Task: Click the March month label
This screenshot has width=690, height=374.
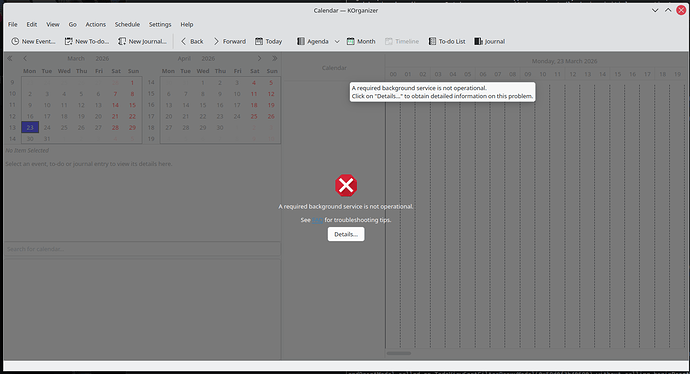Action: pyautogui.click(x=76, y=59)
